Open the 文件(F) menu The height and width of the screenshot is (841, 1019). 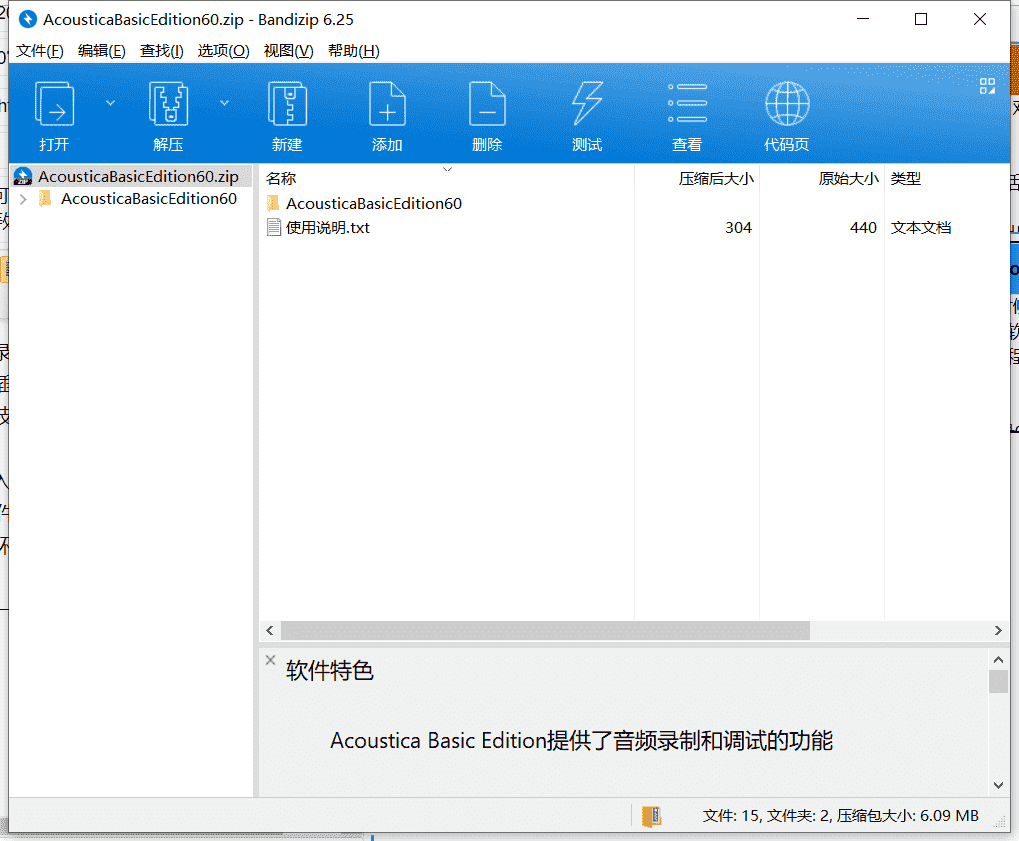[x=40, y=51]
